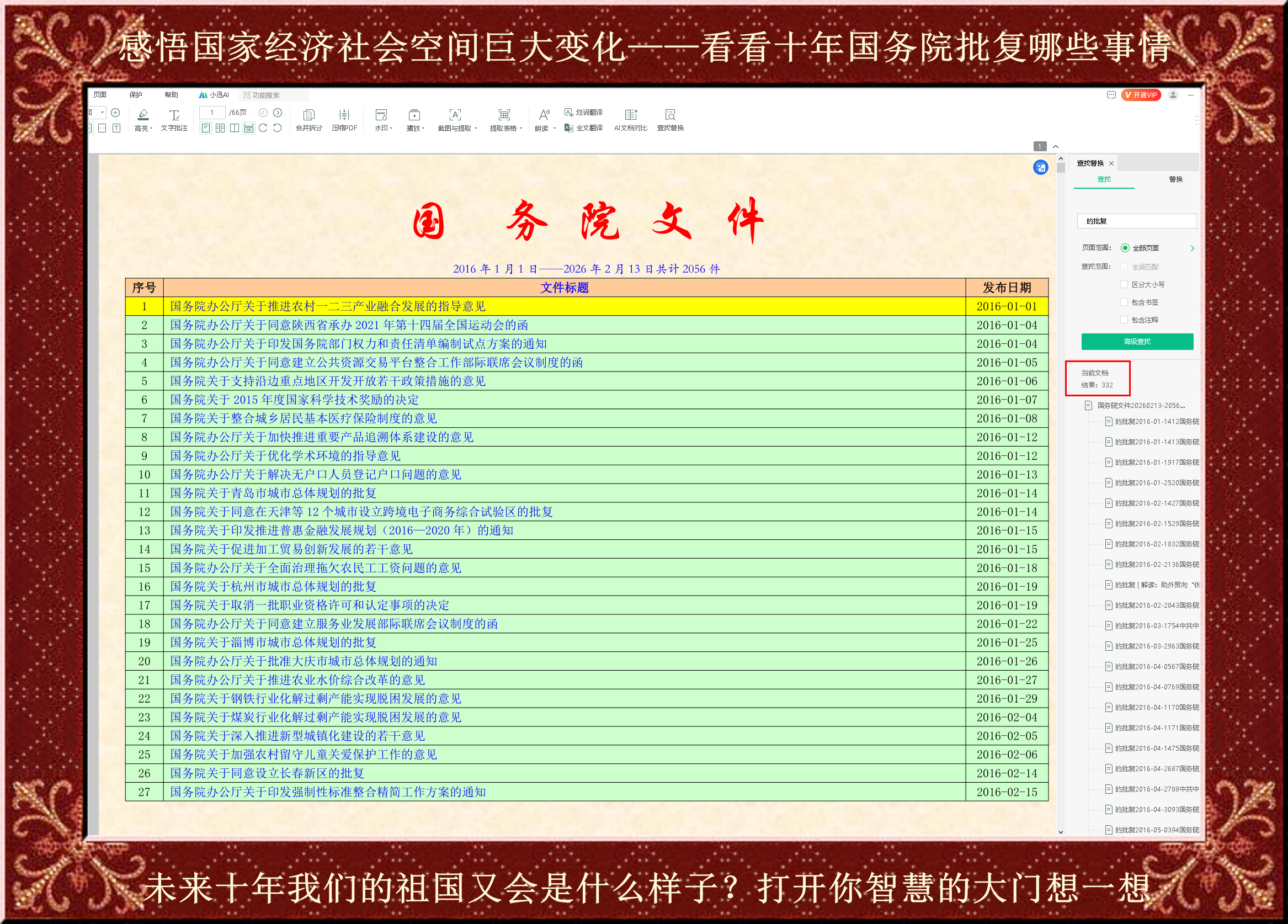Click the 压缩PDF compress icon
Viewport: 1288px width, 924px height.
(344, 115)
